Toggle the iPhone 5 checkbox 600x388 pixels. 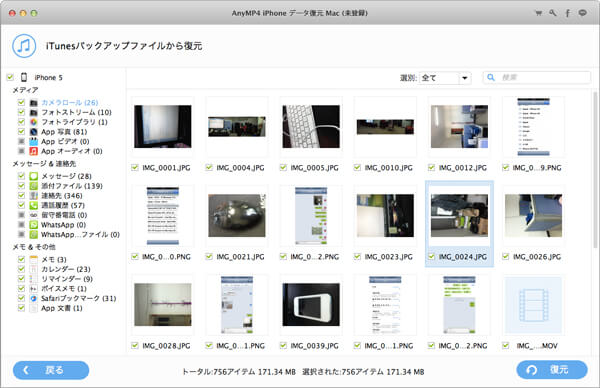coord(10,77)
